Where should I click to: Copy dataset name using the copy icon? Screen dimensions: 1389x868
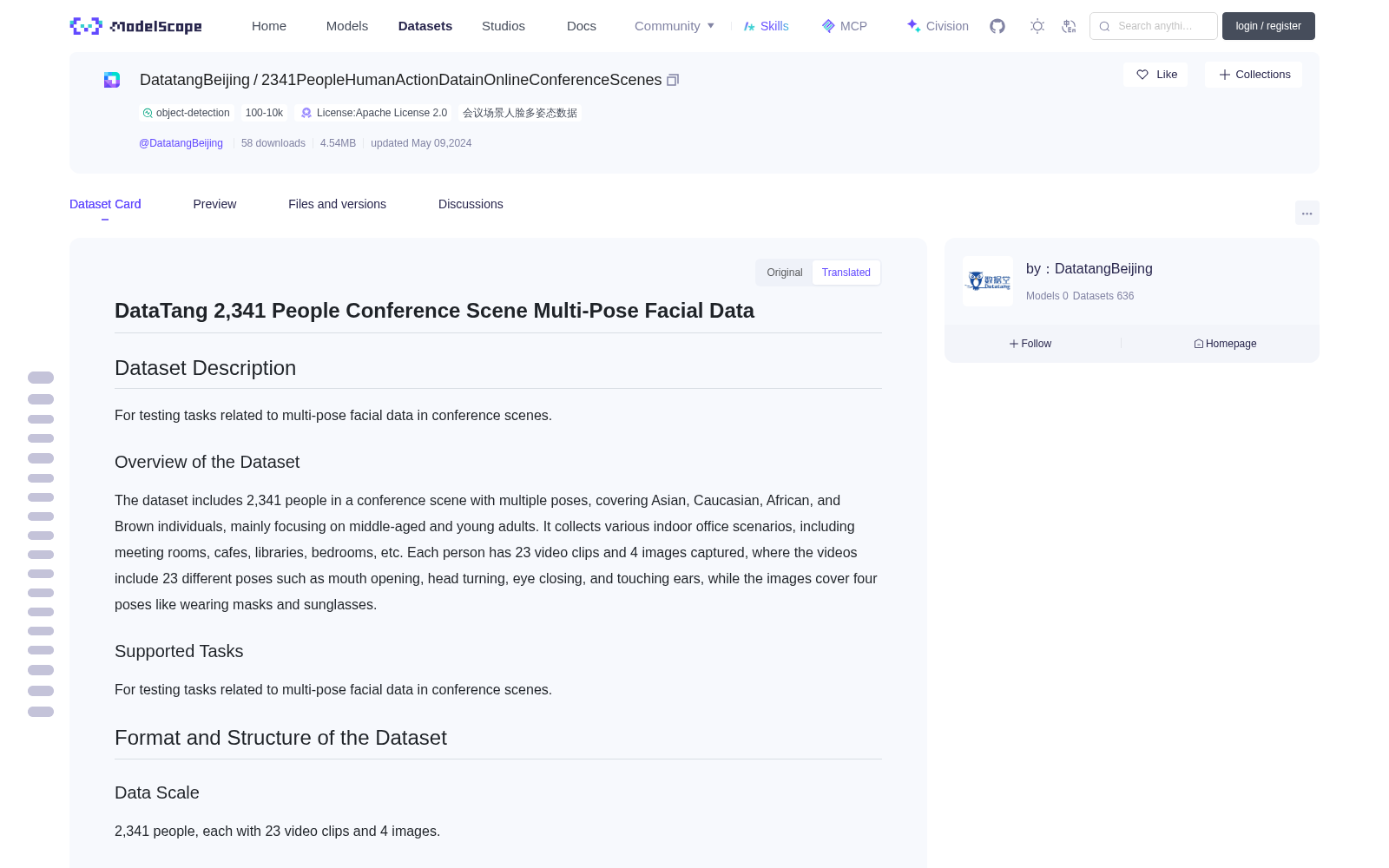click(x=673, y=80)
